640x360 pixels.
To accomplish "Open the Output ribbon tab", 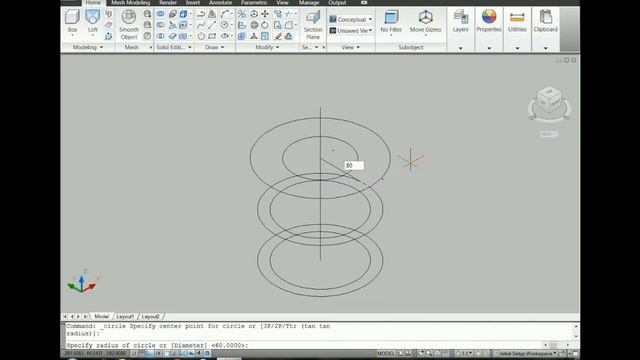I will (337, 2).
